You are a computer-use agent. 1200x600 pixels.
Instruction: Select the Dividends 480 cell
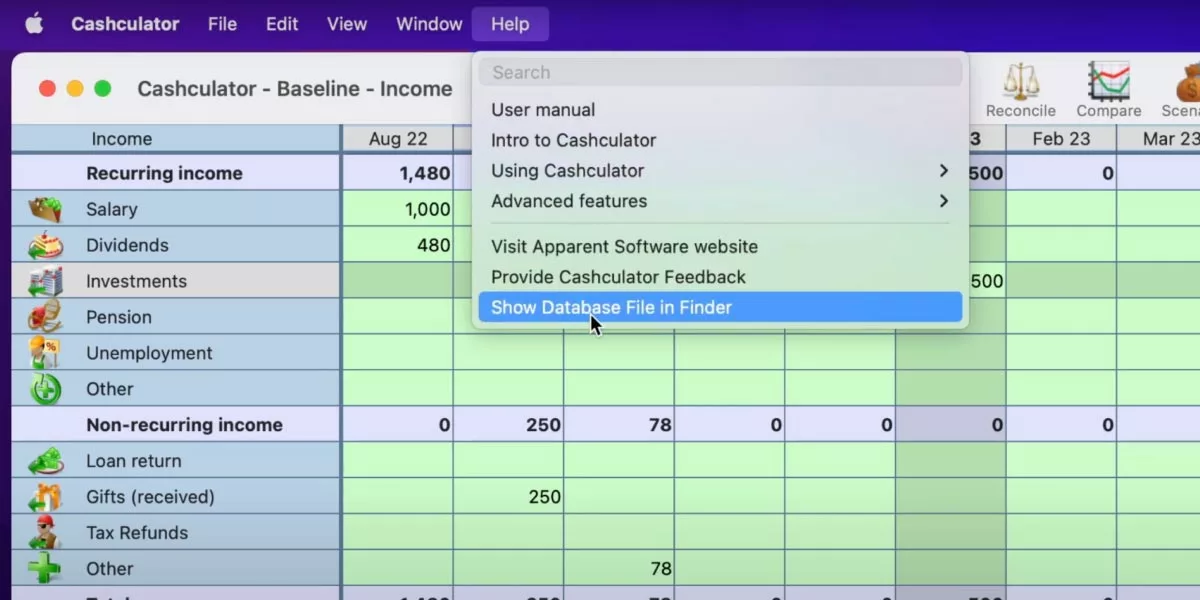coord(398,245)
